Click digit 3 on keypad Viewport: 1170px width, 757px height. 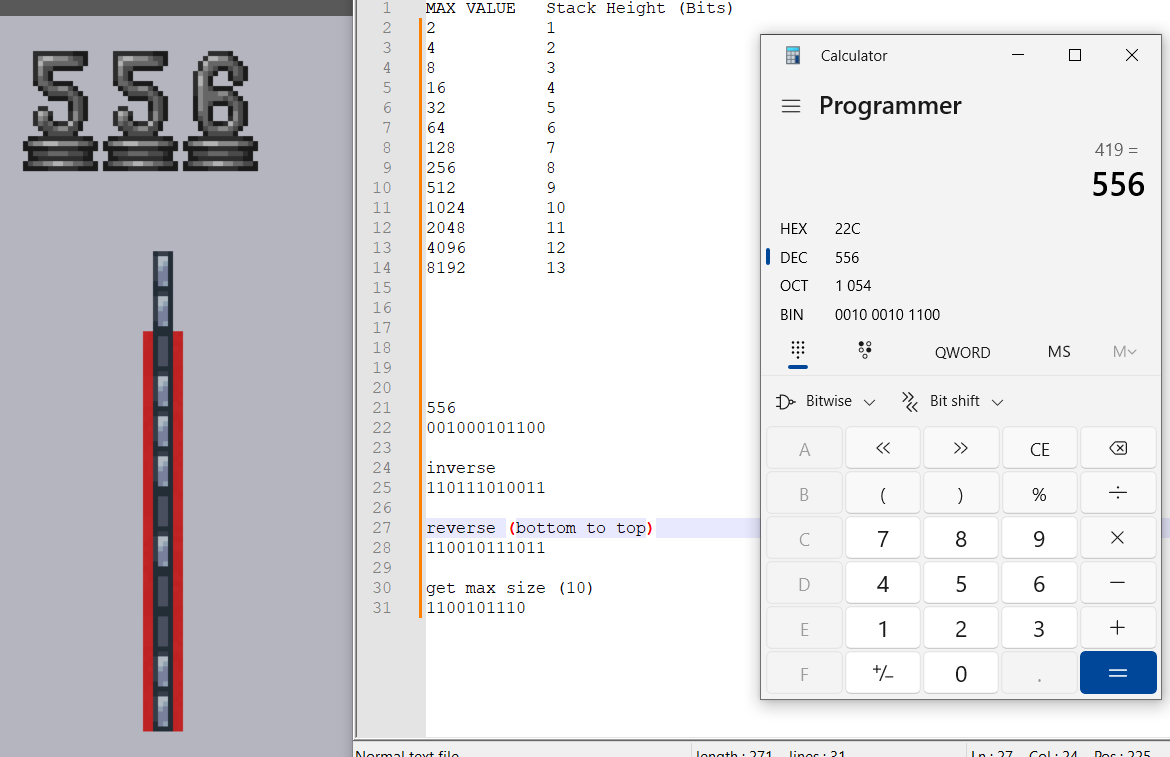(1039, 628)
